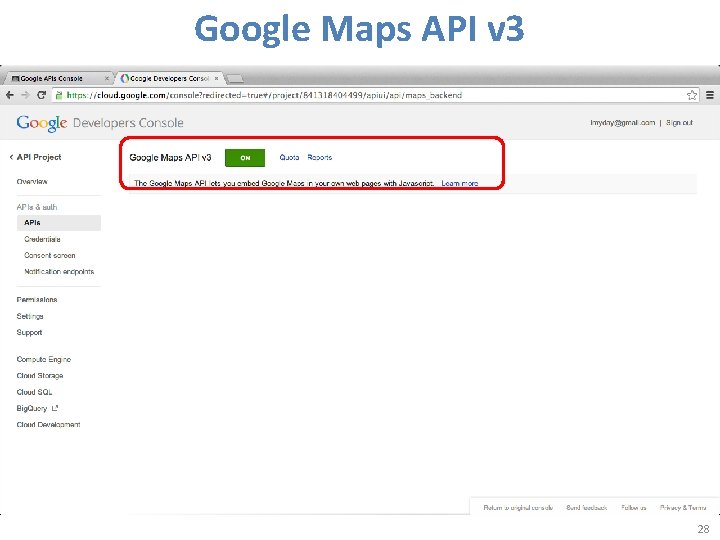720x540 pixels.
Task: Select APIs in the sidebar
Action: tap(59, 223)
